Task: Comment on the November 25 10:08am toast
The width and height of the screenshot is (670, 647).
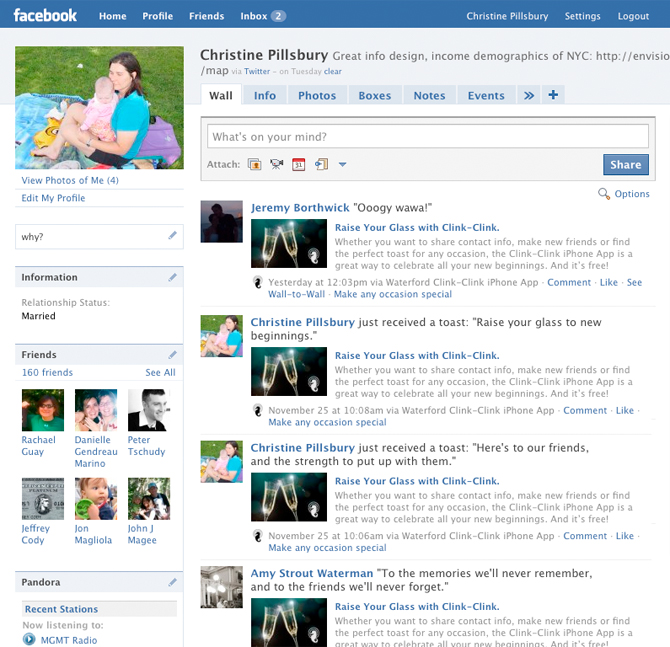Action: click(x=585, y=410)
